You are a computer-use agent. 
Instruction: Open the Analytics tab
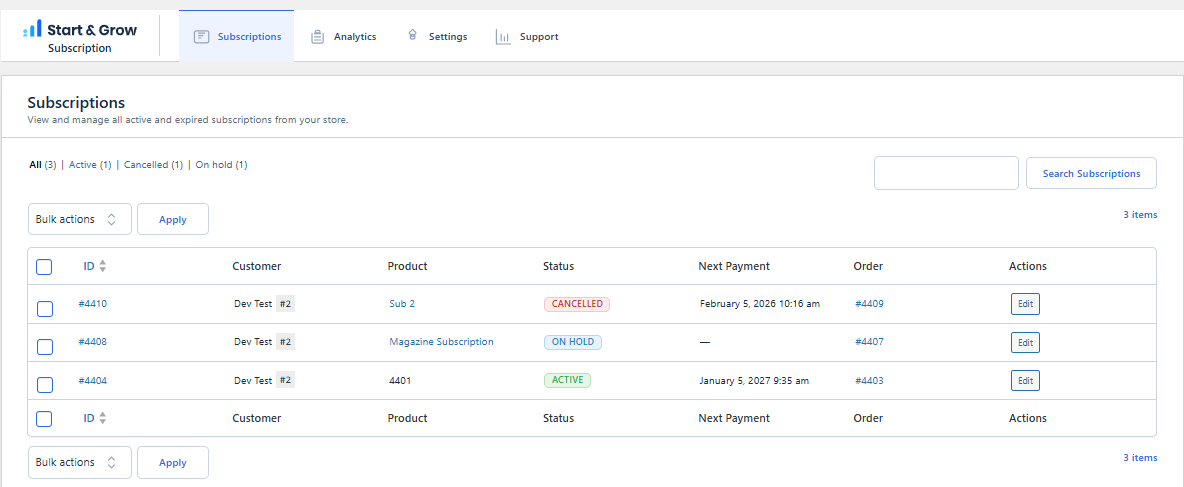(343, 36)
